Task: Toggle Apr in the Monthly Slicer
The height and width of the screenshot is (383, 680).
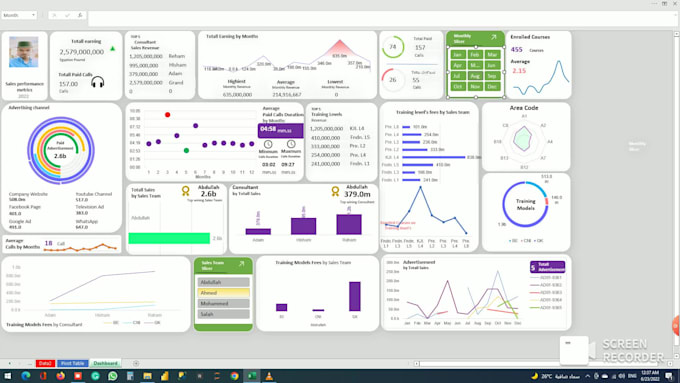Action: click(x=458, y=65)
